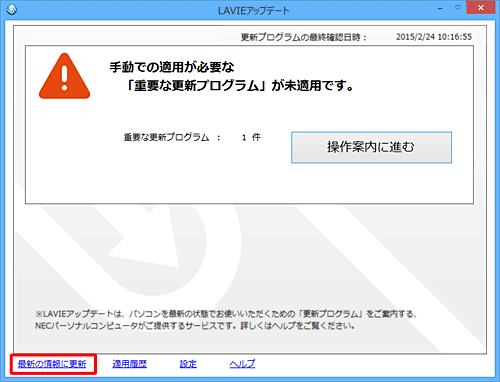This screenshot has height=382, width=500.
Task: Click the text 「重要な更新プログラム」が未適用です。
Action: tap(239, 86)
